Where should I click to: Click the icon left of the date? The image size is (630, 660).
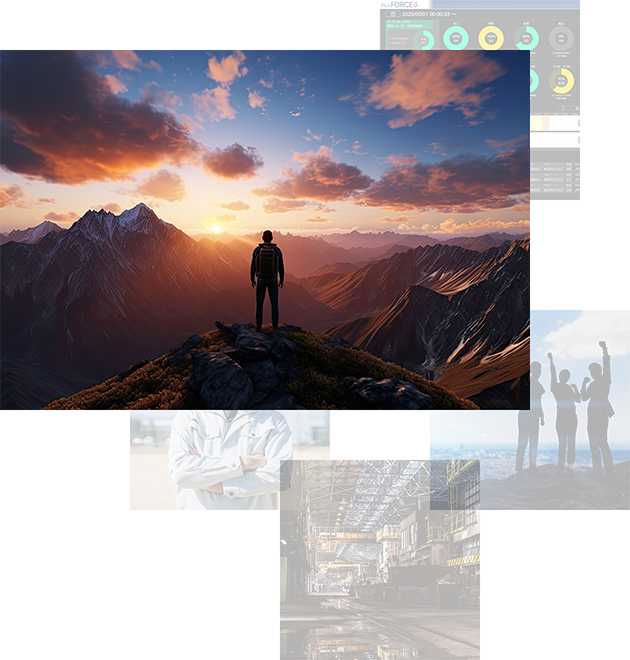(x=392, y=14)
